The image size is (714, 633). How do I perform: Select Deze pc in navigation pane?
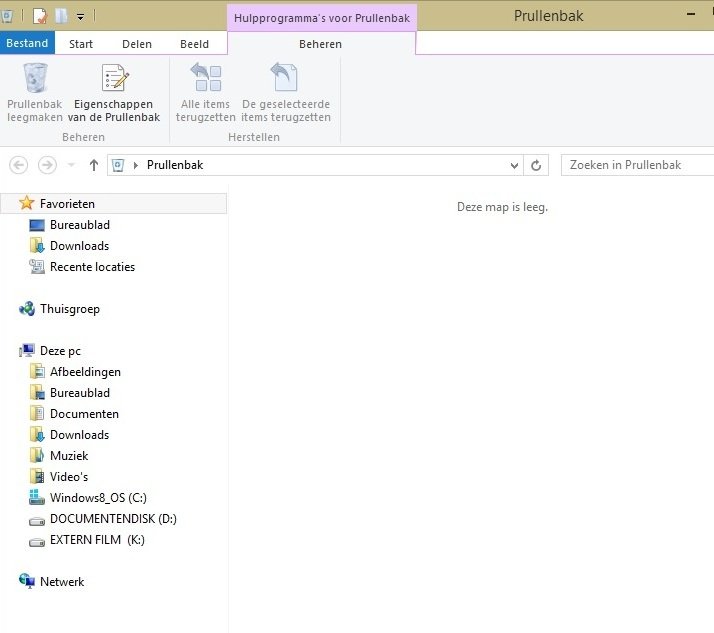(x=60, y=351)
